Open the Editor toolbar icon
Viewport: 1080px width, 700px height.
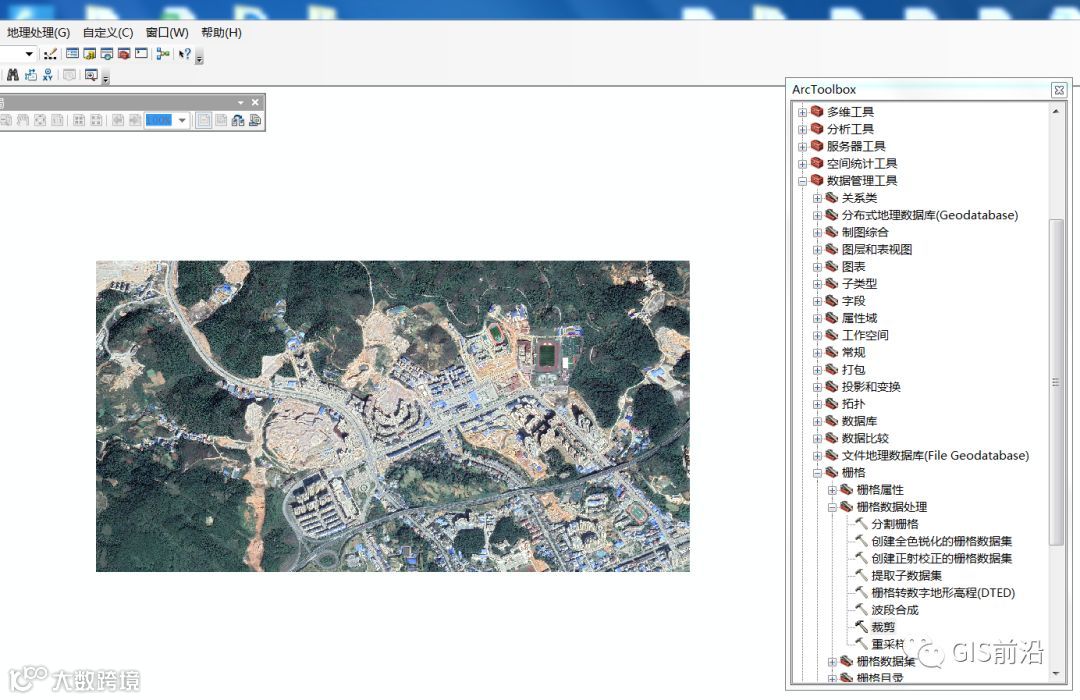pyautogui.click(x=50, y=53)
